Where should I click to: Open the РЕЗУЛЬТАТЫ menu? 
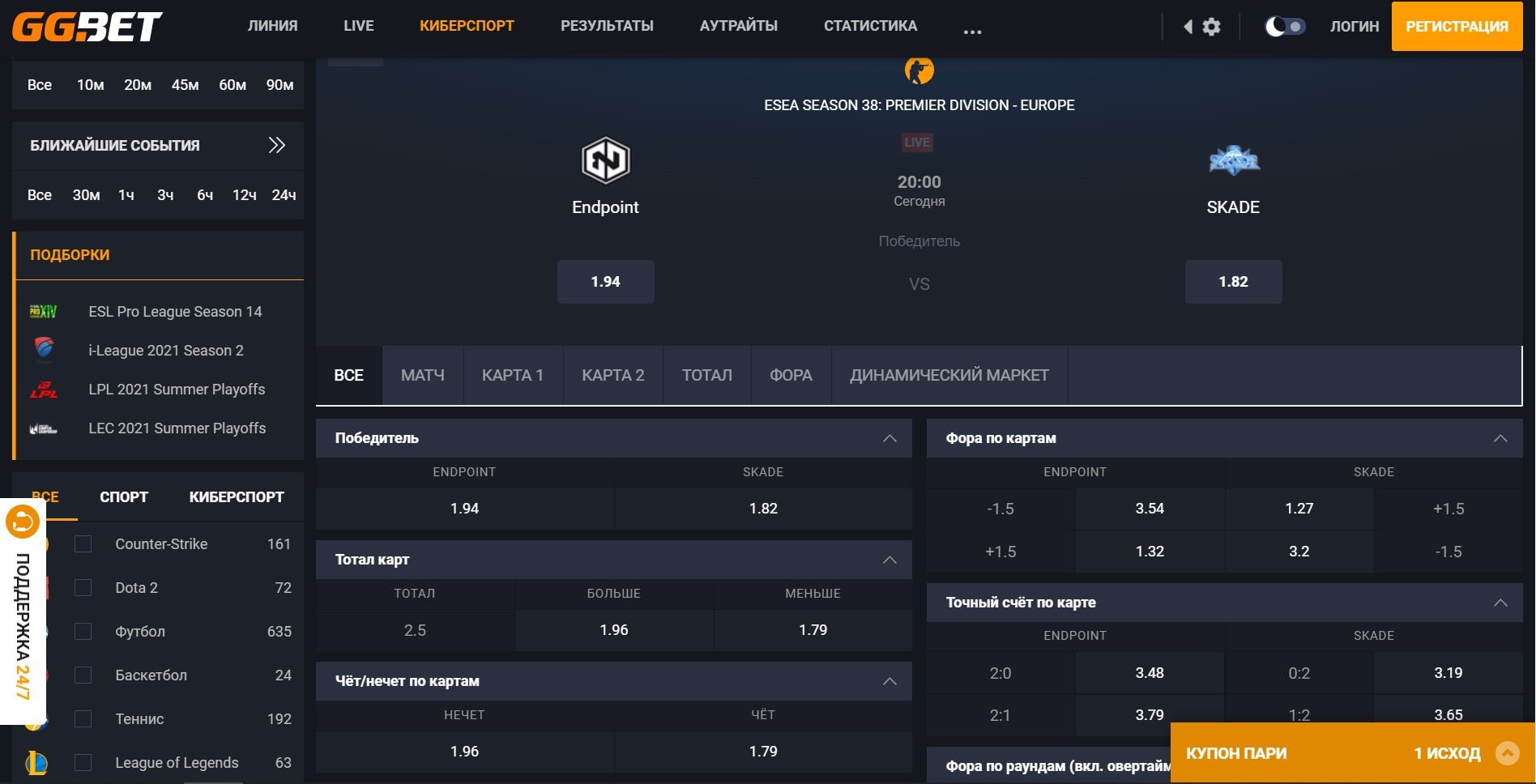(x=607, y=26)
